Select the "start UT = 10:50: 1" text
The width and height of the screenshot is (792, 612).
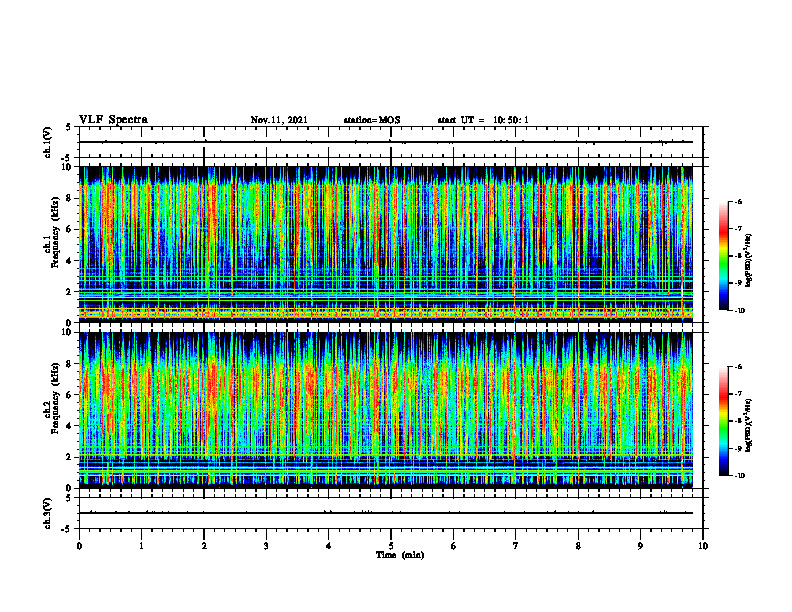[483, 120]
